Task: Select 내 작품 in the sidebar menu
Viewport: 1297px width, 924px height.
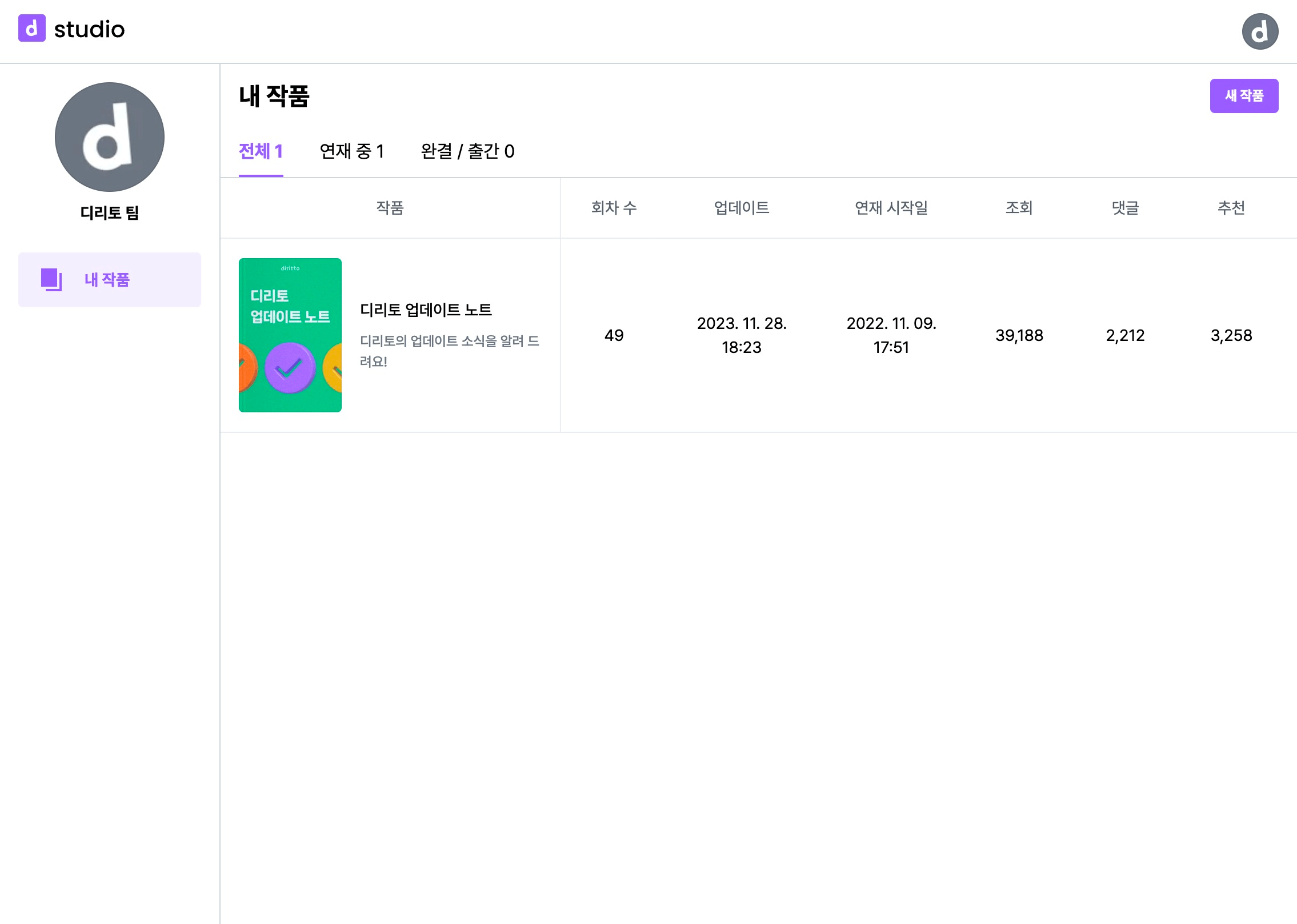Action: tap(107, 280)
